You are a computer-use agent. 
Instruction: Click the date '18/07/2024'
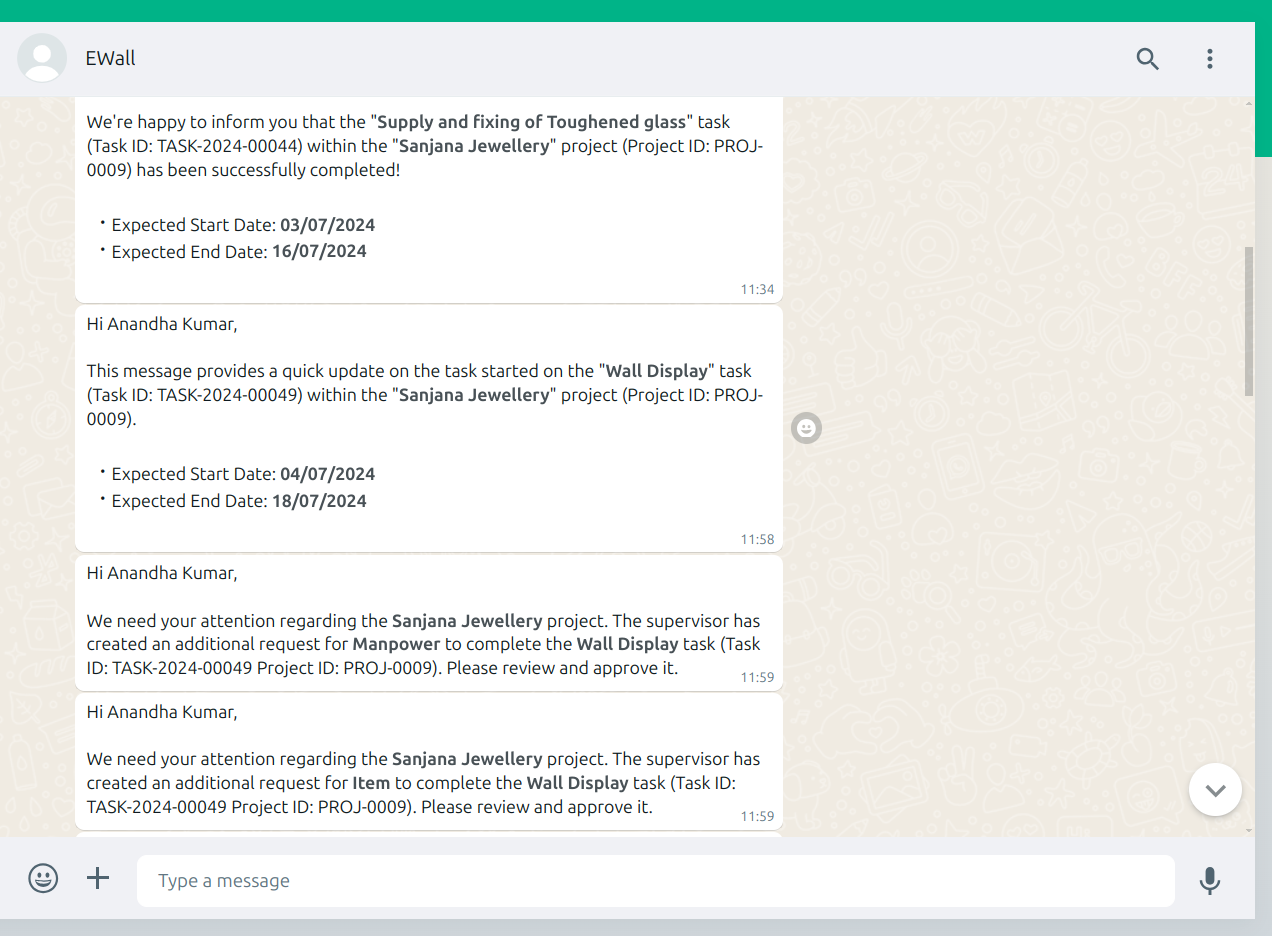coord(319,501)
